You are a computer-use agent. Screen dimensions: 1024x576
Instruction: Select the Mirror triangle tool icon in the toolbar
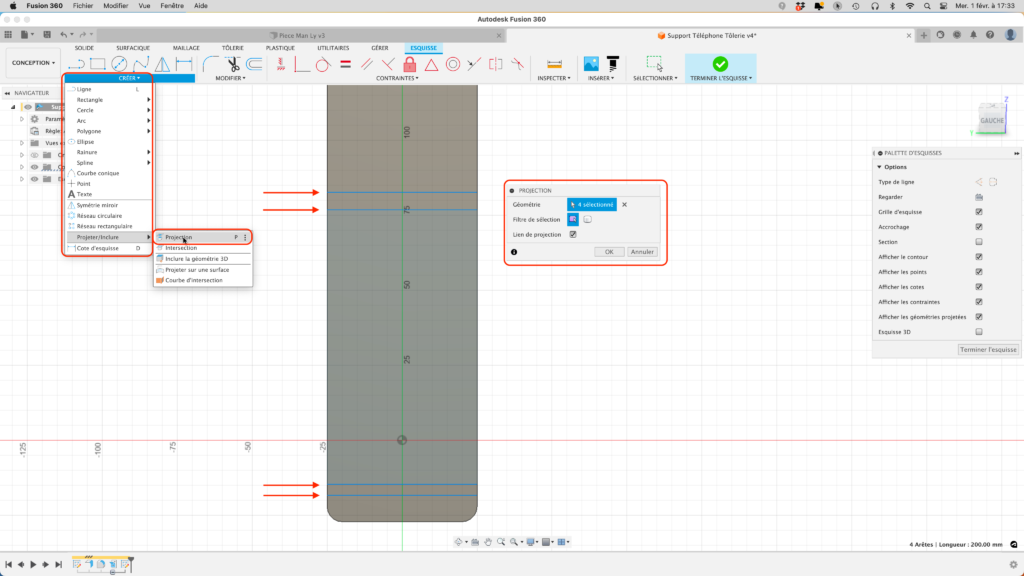click(x=162, y=64)
